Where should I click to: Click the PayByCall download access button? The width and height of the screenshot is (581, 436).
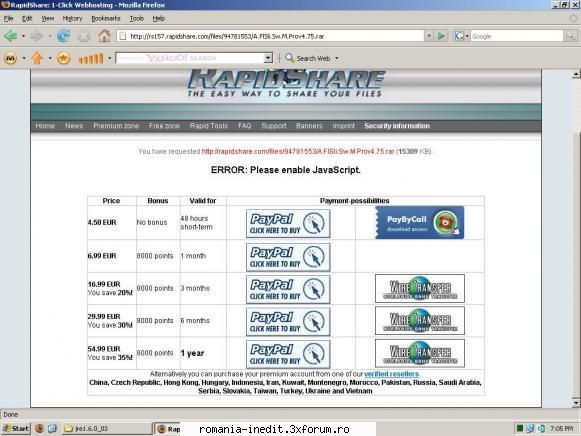(419, 222)
